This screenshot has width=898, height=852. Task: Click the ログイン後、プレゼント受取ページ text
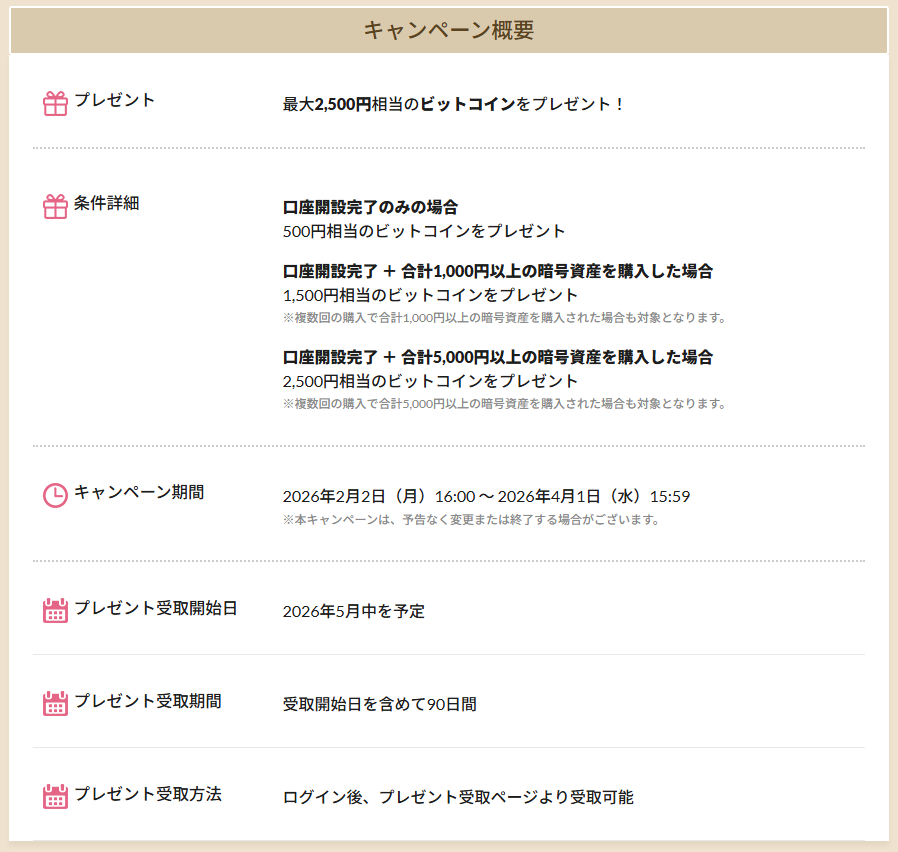[x=458, y=797]
